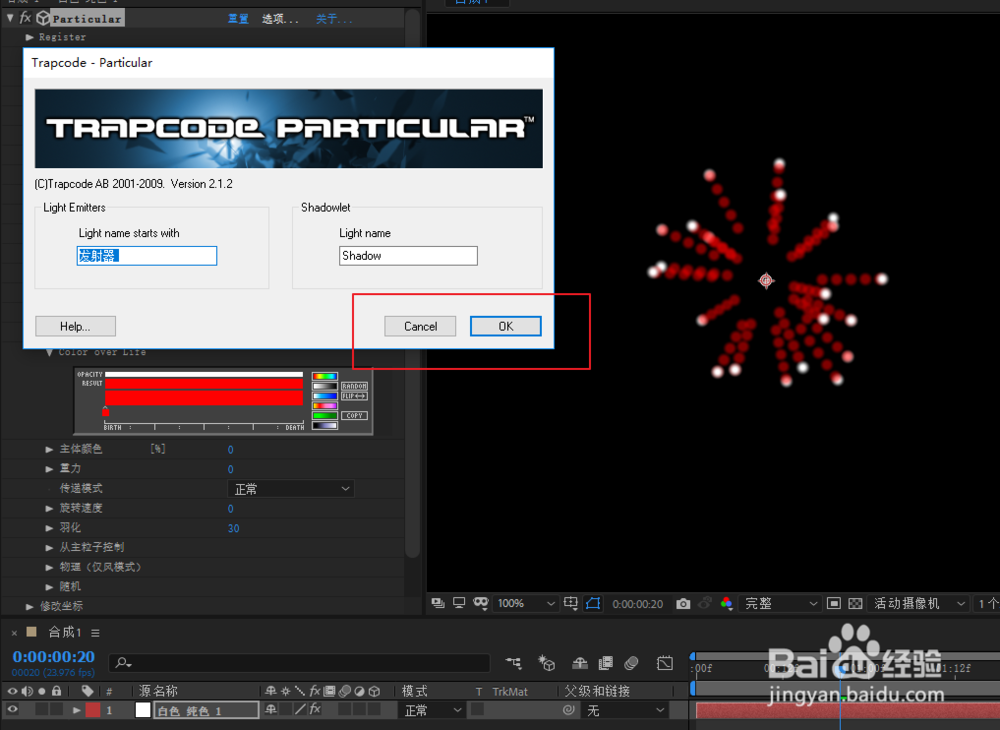Click the red label color of layer 1
The height and width of the screenshot is (730, 1000).
[93, 710]
